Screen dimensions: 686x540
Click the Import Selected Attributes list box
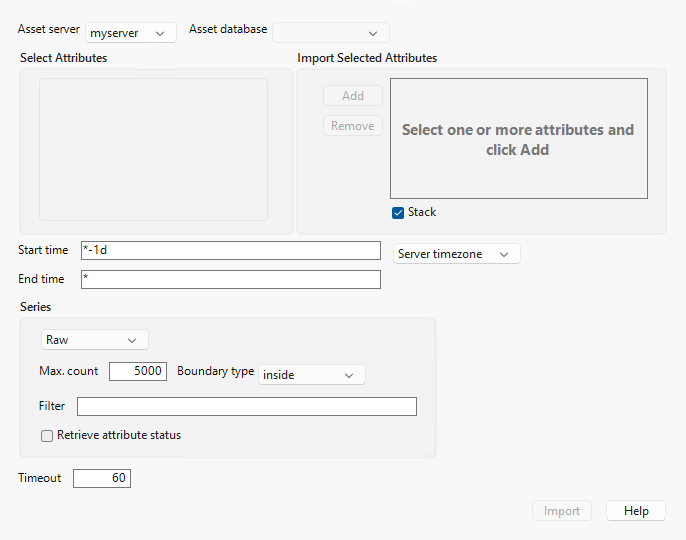pos(519,138)
